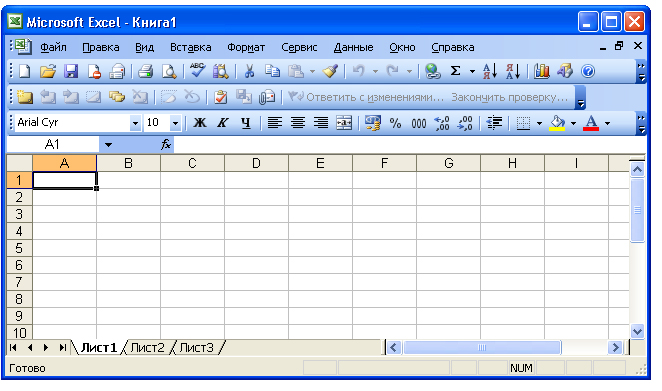Click Ответить с изменениями button
This screenshot has height=391, width=662.
click(x=366, y=97)
